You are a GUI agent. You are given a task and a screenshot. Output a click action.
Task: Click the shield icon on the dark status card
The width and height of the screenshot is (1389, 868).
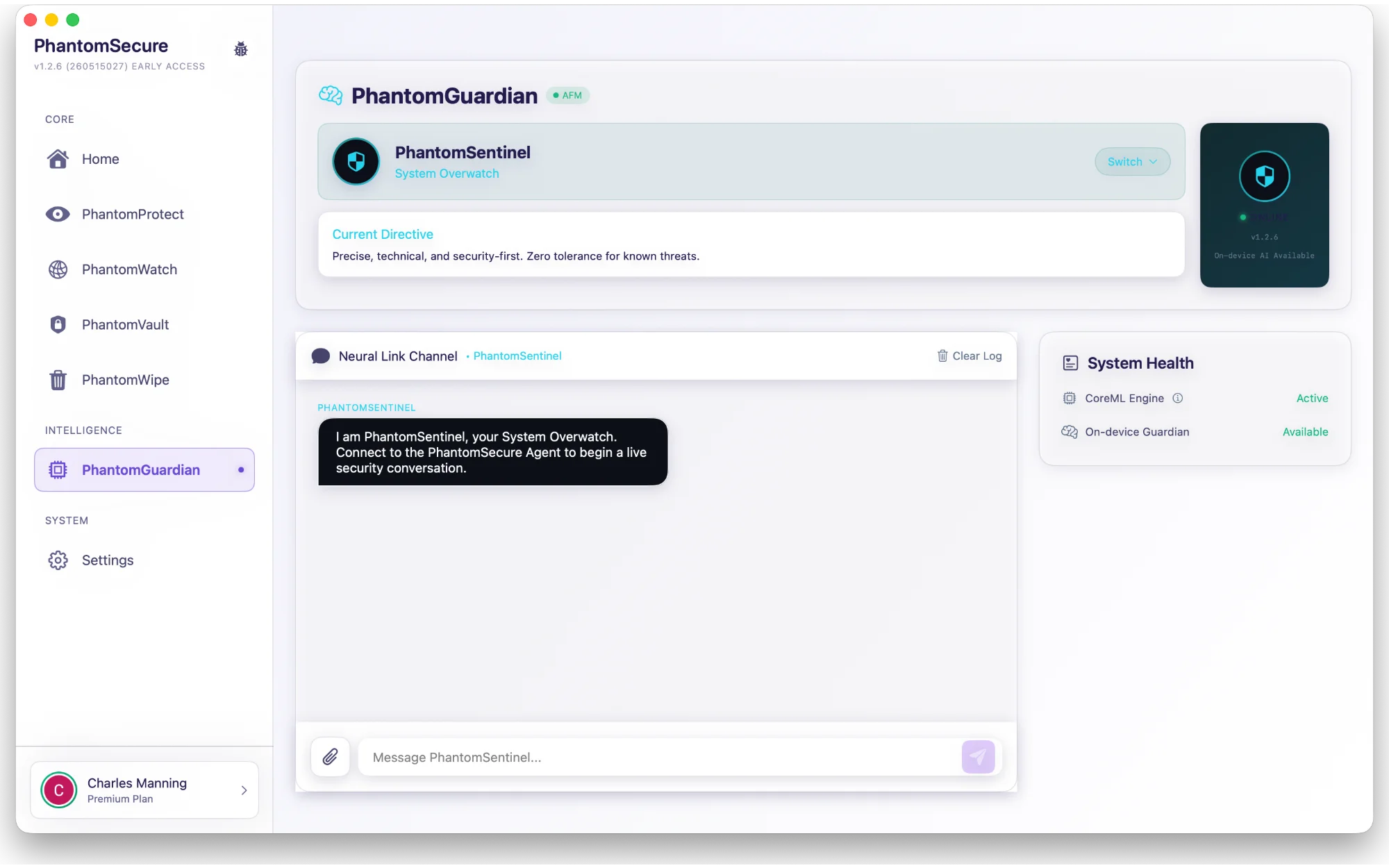coord(1265,176)
